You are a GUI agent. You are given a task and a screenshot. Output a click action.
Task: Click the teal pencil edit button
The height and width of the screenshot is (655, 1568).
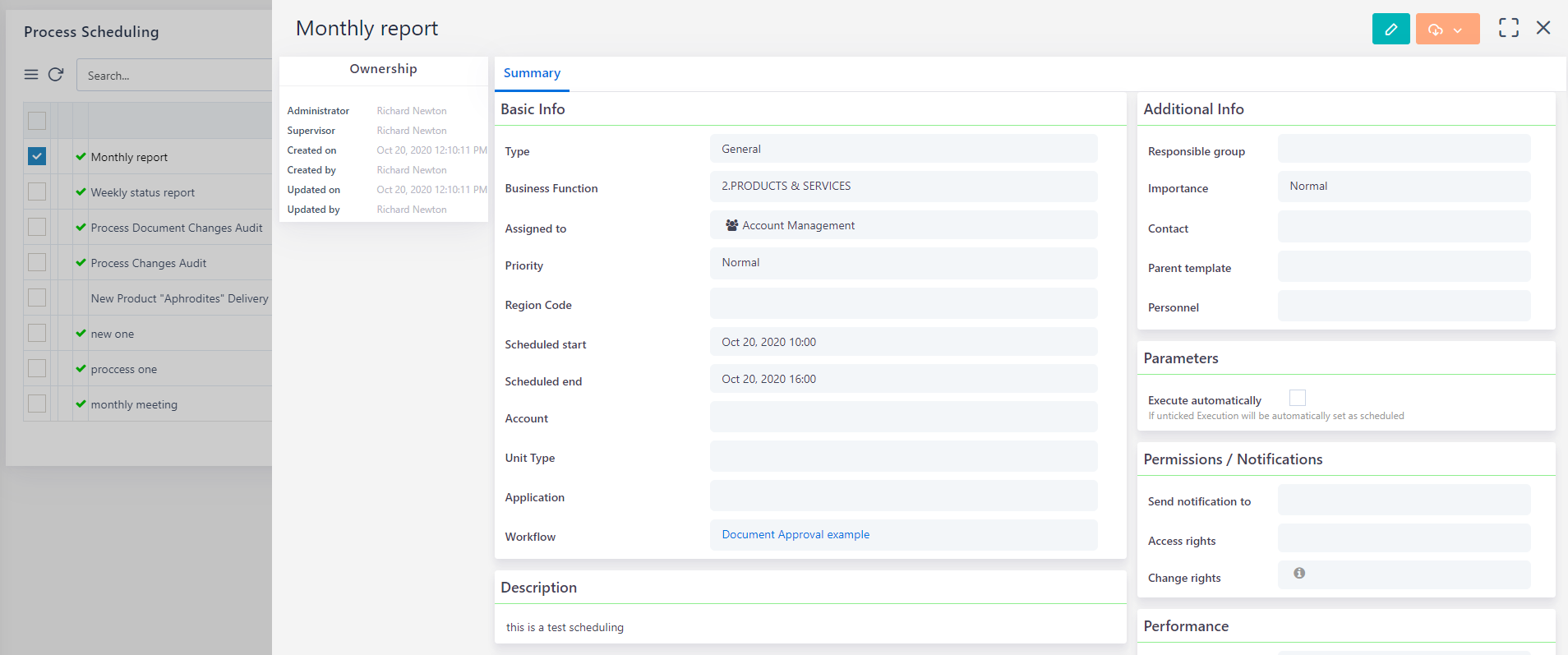click(x=1390, y=29)
